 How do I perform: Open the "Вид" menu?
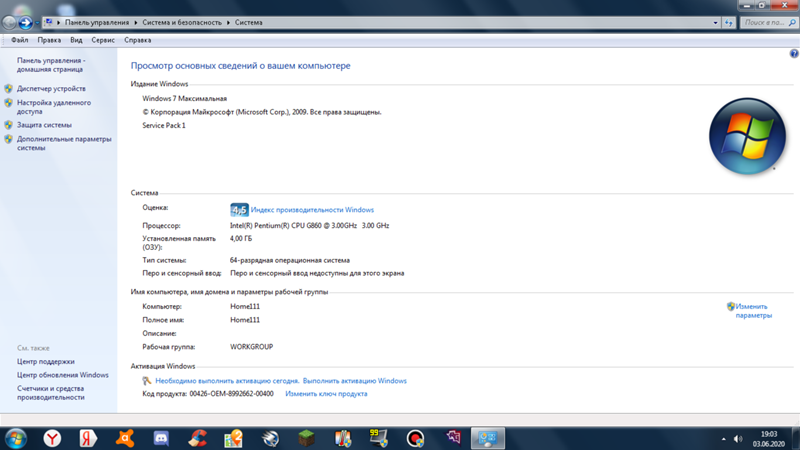point(76,40)
